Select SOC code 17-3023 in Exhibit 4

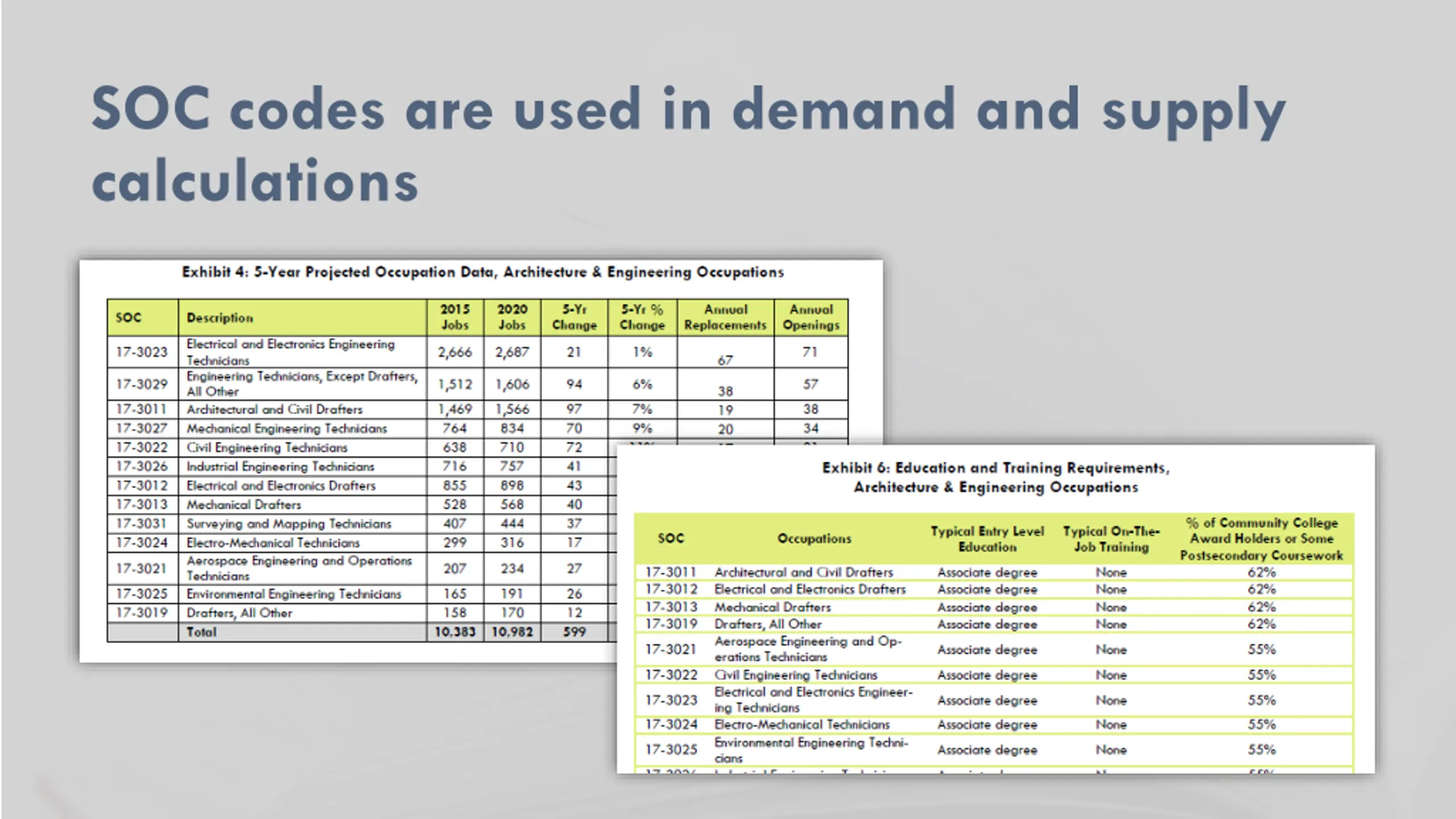142,352
